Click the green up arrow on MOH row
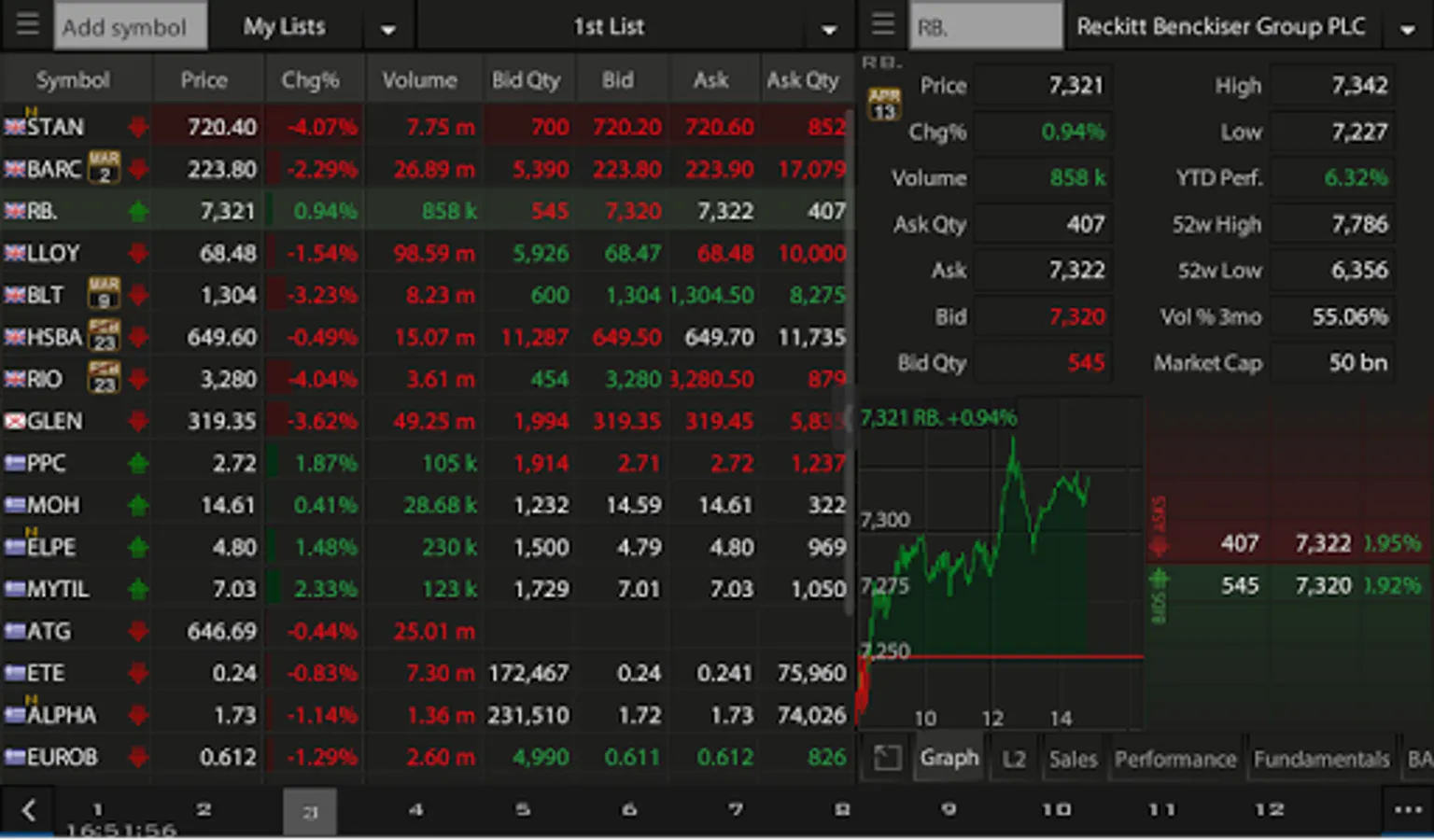Image resolution: width=1434 pixels, height=840 pixels. pos(138,505)
